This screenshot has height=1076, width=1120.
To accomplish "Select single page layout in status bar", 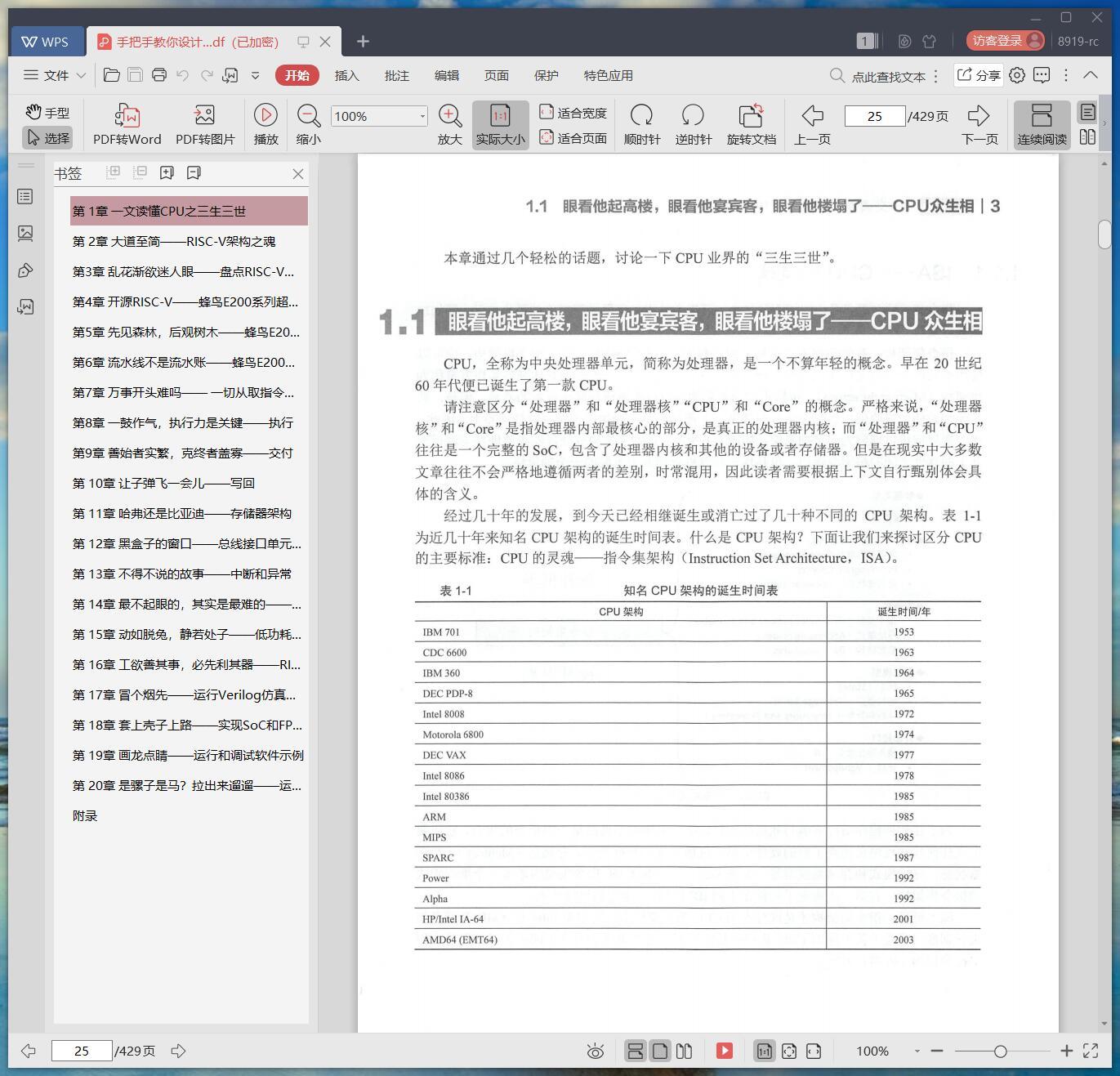I will click(660, 1051).
